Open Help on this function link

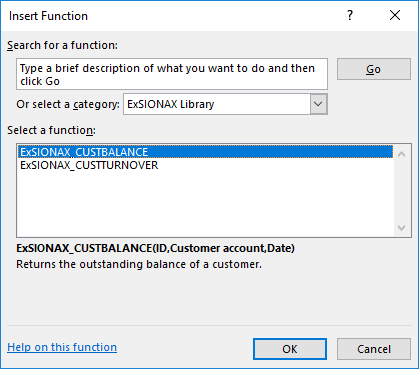62,347
